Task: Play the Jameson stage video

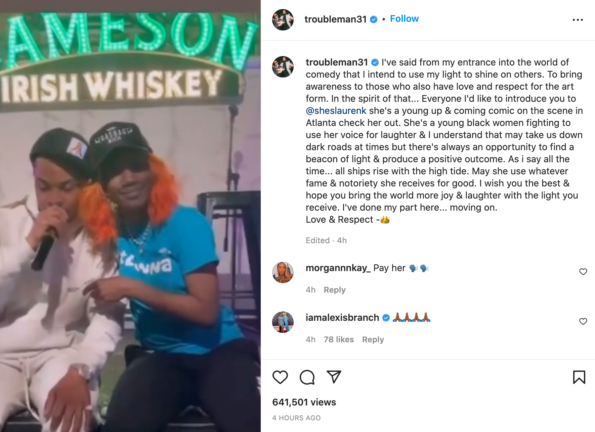Action: (x=130, y=216)
